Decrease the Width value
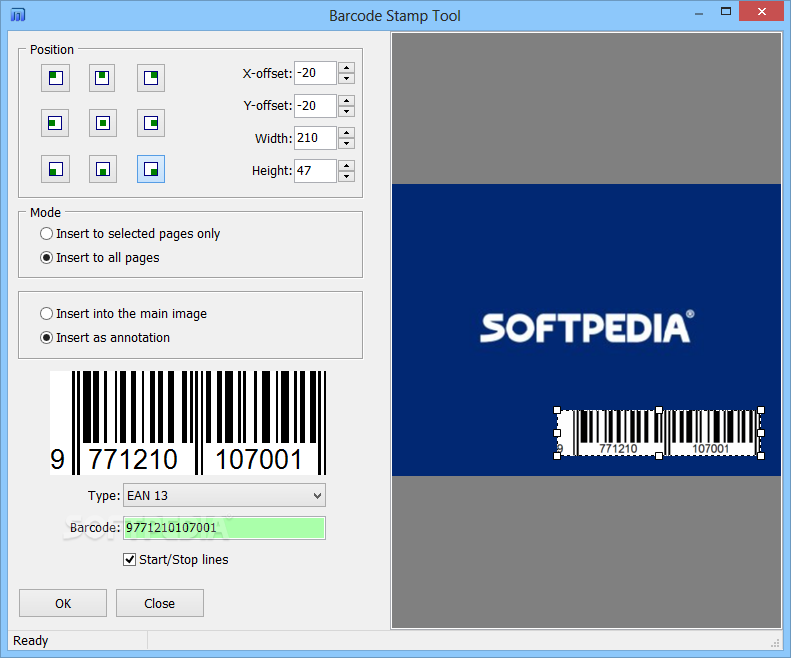Viewport: 791px width, 658px height. [346, 144]
